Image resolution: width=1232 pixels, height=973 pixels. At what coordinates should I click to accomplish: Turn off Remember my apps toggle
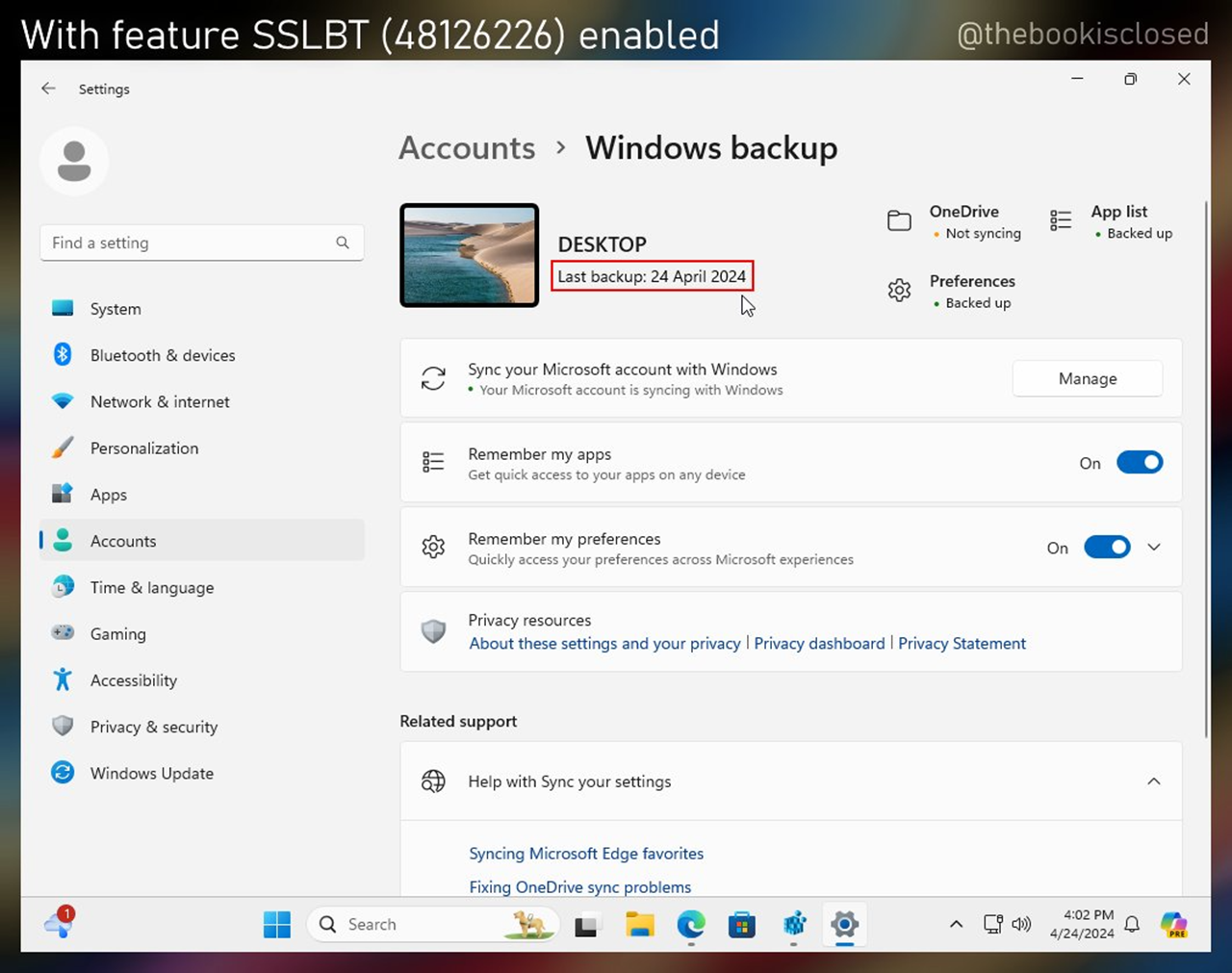point(1140,463)
